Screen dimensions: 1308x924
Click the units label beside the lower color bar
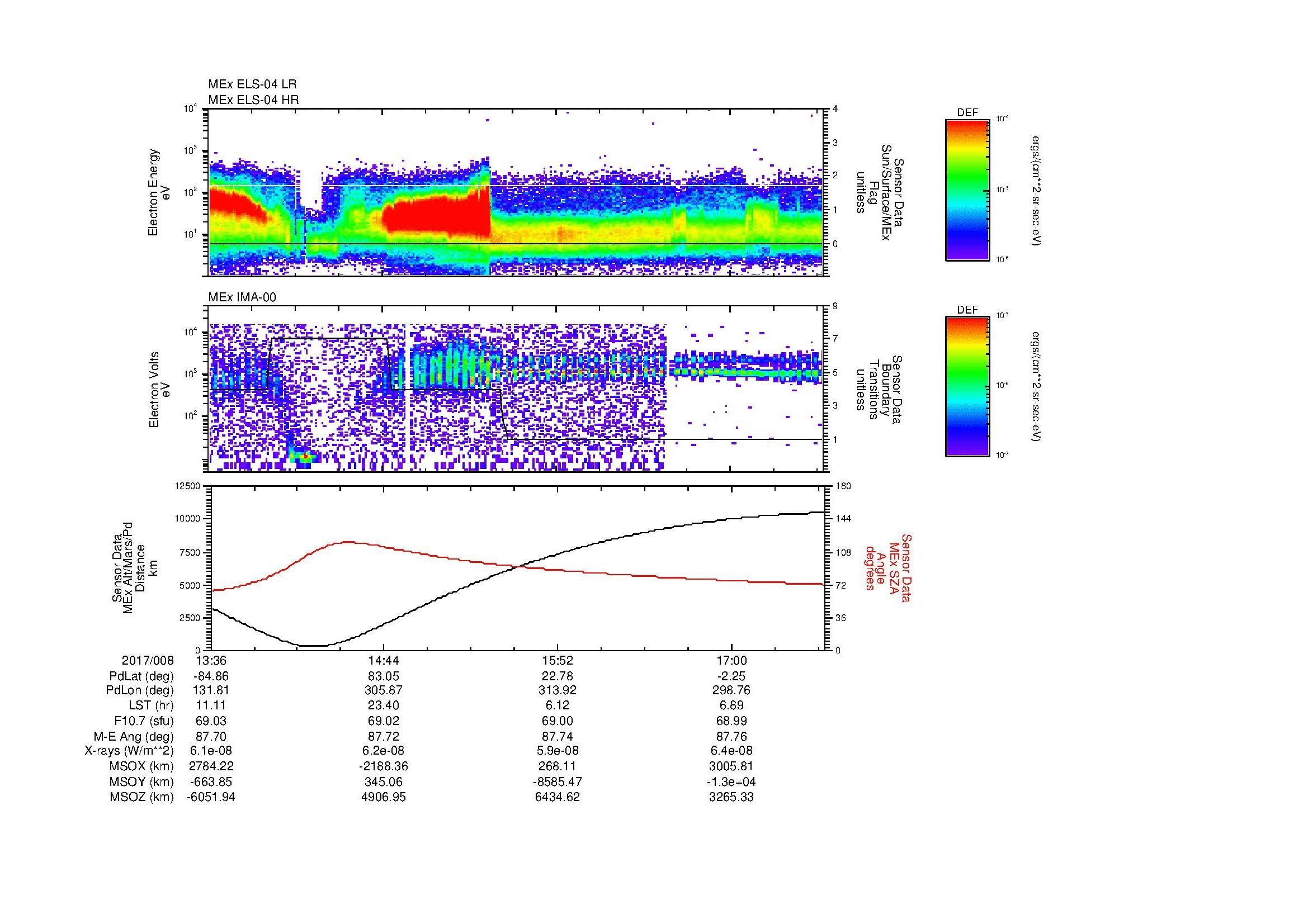1037,387
